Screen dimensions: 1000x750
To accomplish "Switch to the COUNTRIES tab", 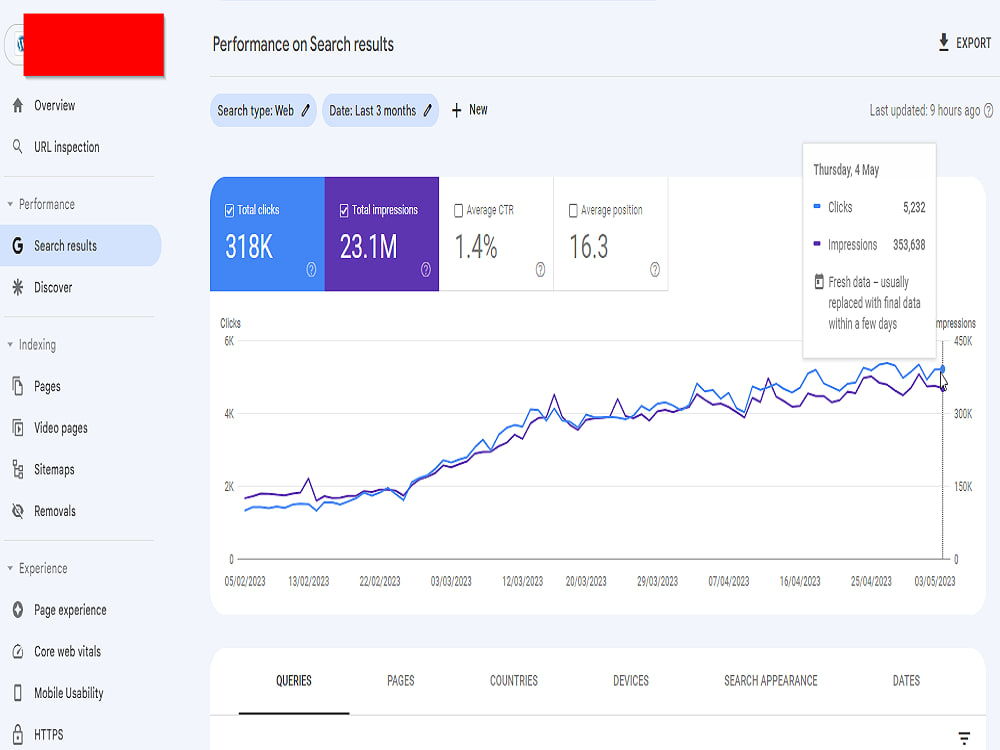I will pyautogui.click(x=514, y=680).
